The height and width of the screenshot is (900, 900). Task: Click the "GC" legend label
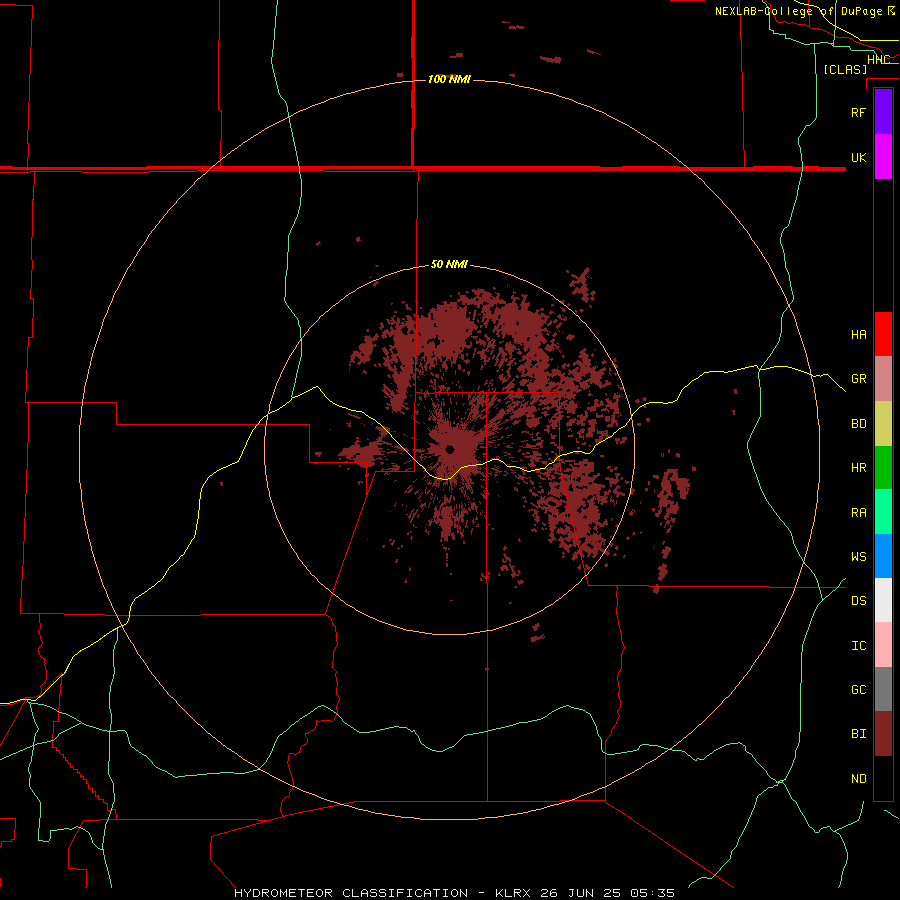click(859, 690)
